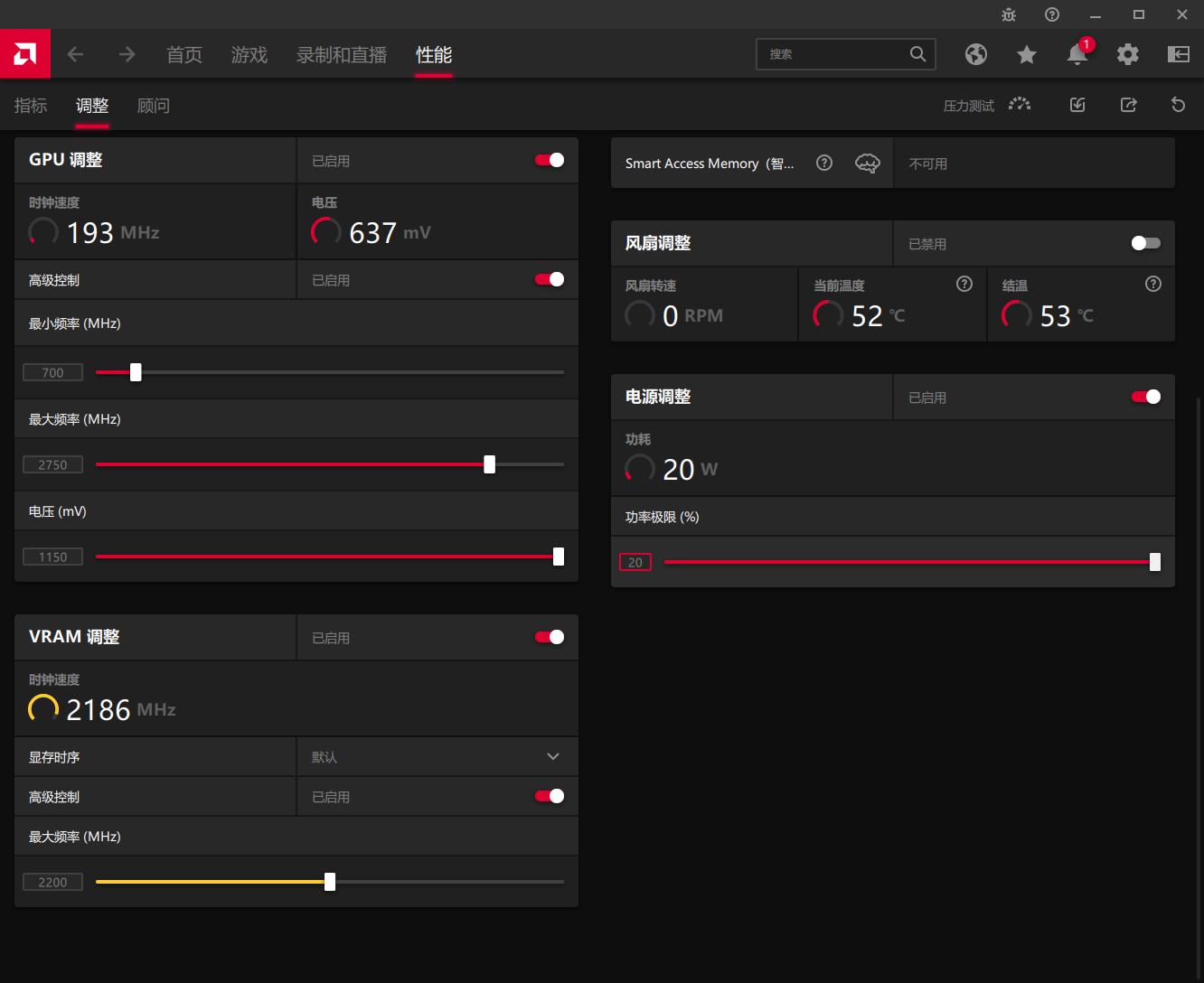The image size is (1204, 983).
Task: Open the notifications bell
Action: [1077, 54]
